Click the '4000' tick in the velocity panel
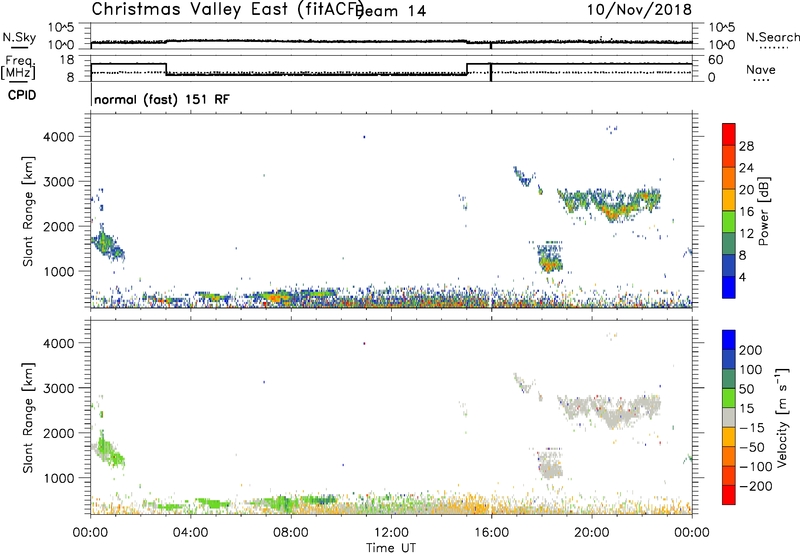 tap(59, 343)
